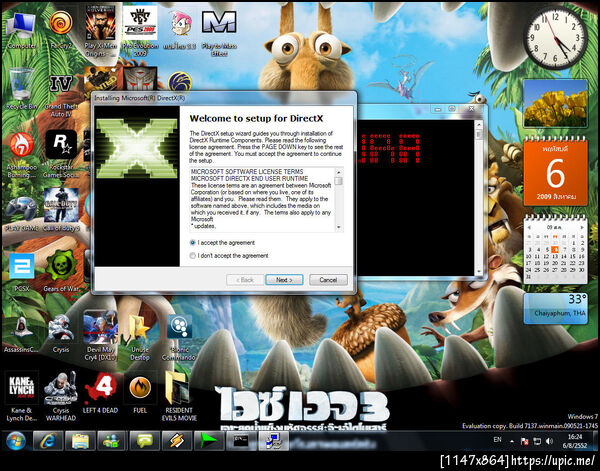Go to next month in calendar gadget
Viewport: 600px width, 471px height.
[582, 227]
